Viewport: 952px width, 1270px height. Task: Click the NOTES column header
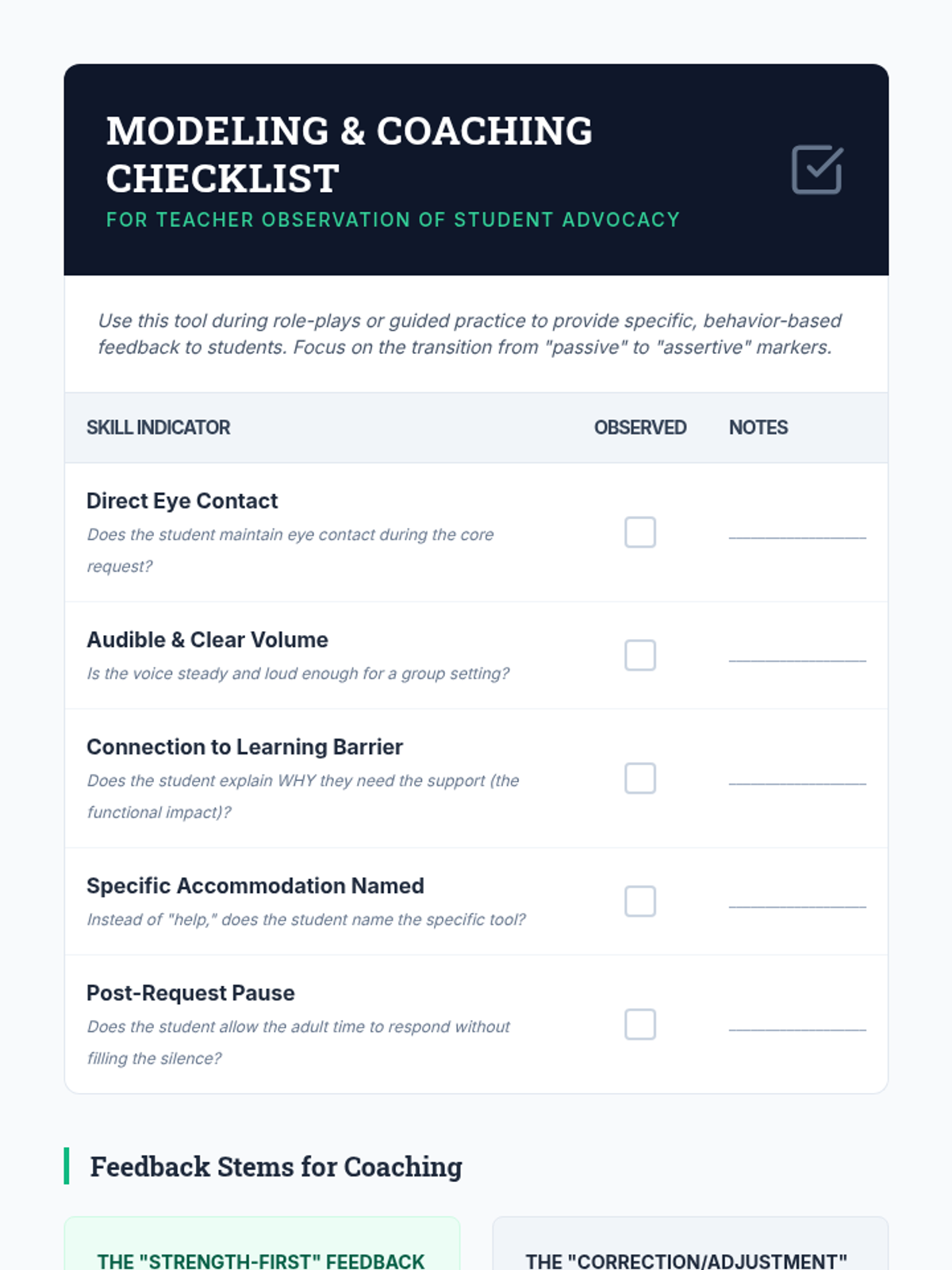point(758,428)
